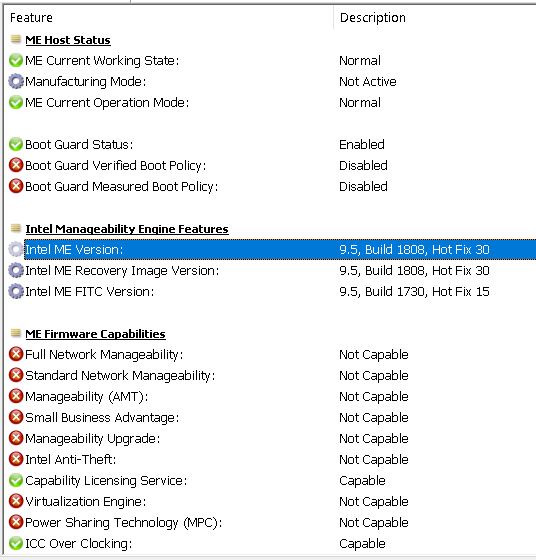The image size is (536, 560).
Task: Collapse the ME Firmware Capabilities group icon
Action: tap(16, 333)
